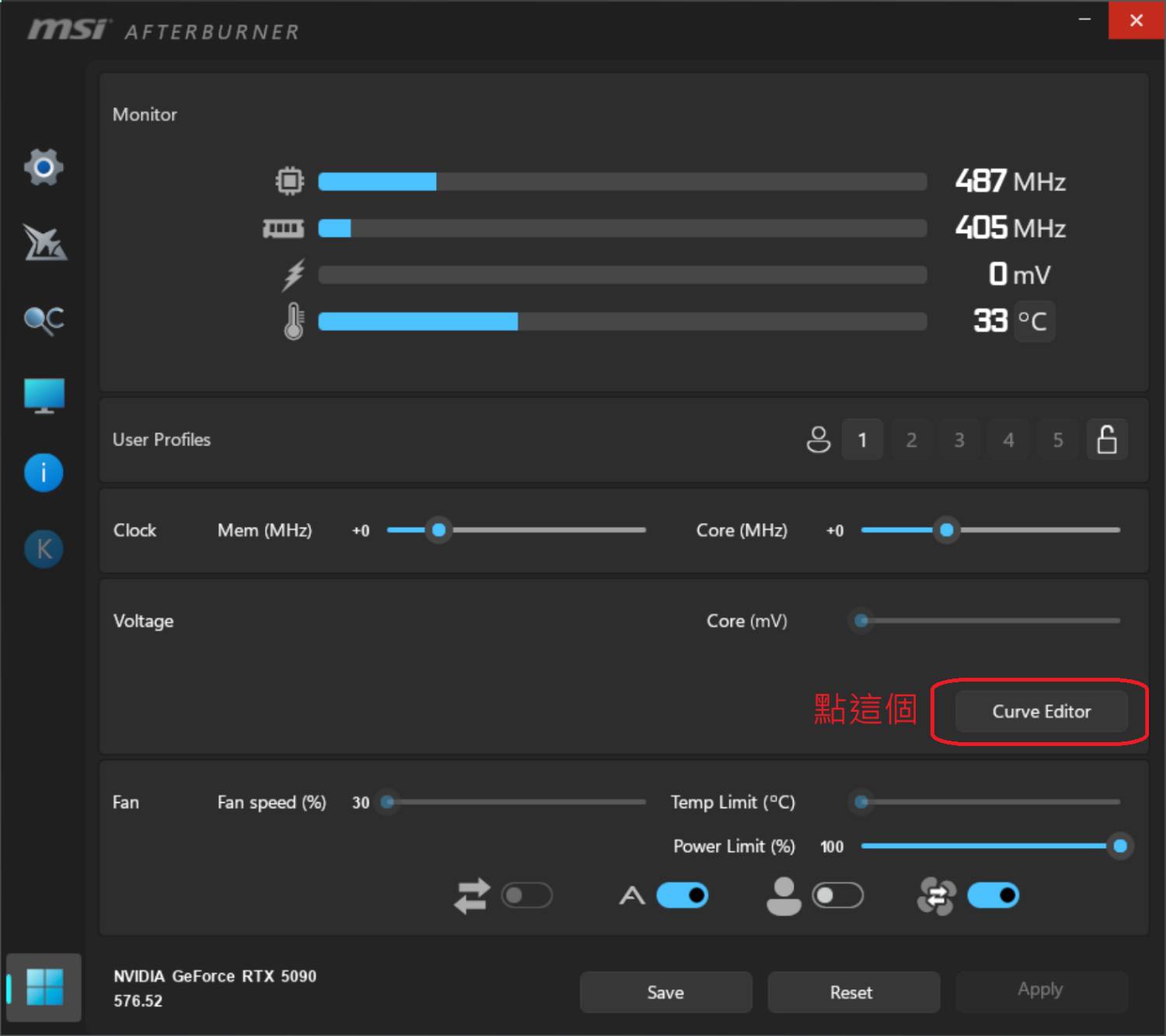Image resolution: width=1166 pixels, height=1036 pixels.
Task: Click the auto fan letter A icon
Action: (x=632, y=896)
